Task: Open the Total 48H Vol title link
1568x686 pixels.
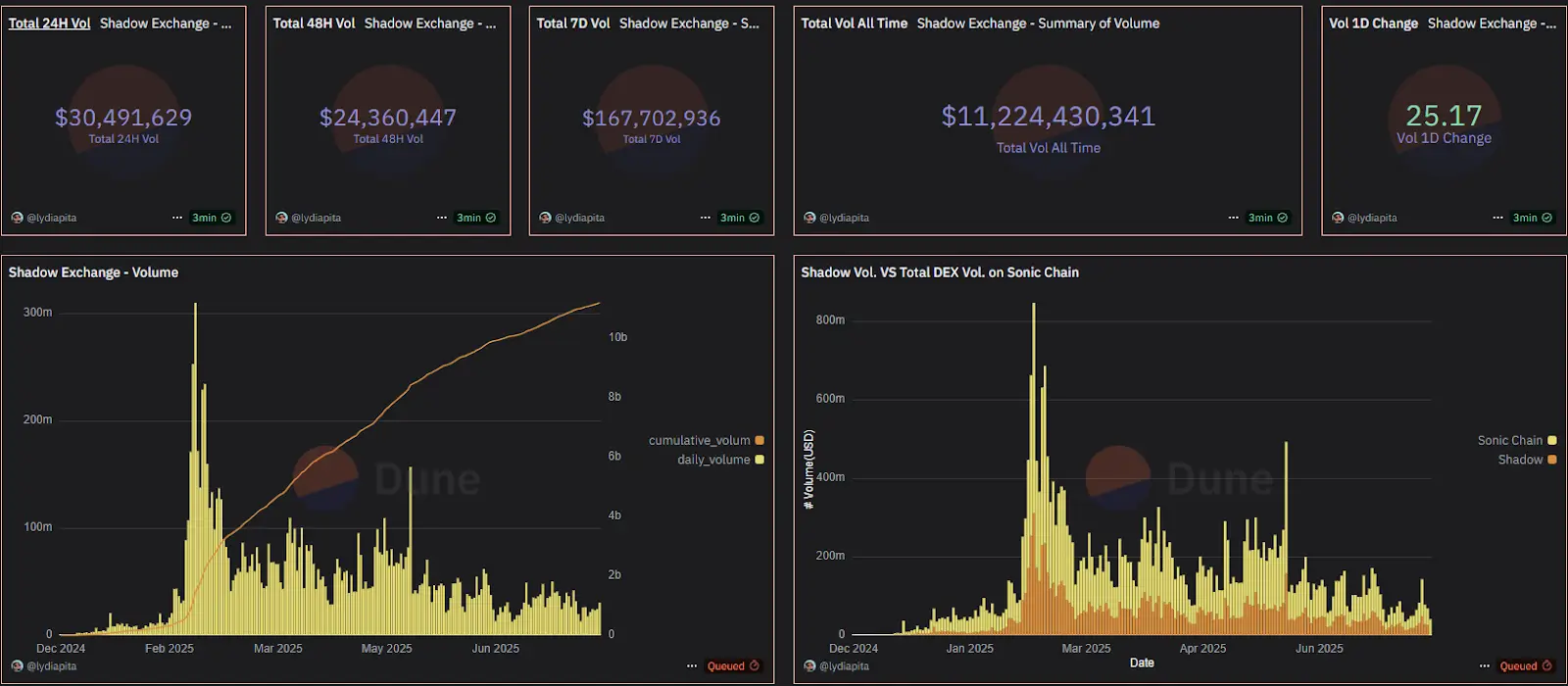Action: (314, 24)
